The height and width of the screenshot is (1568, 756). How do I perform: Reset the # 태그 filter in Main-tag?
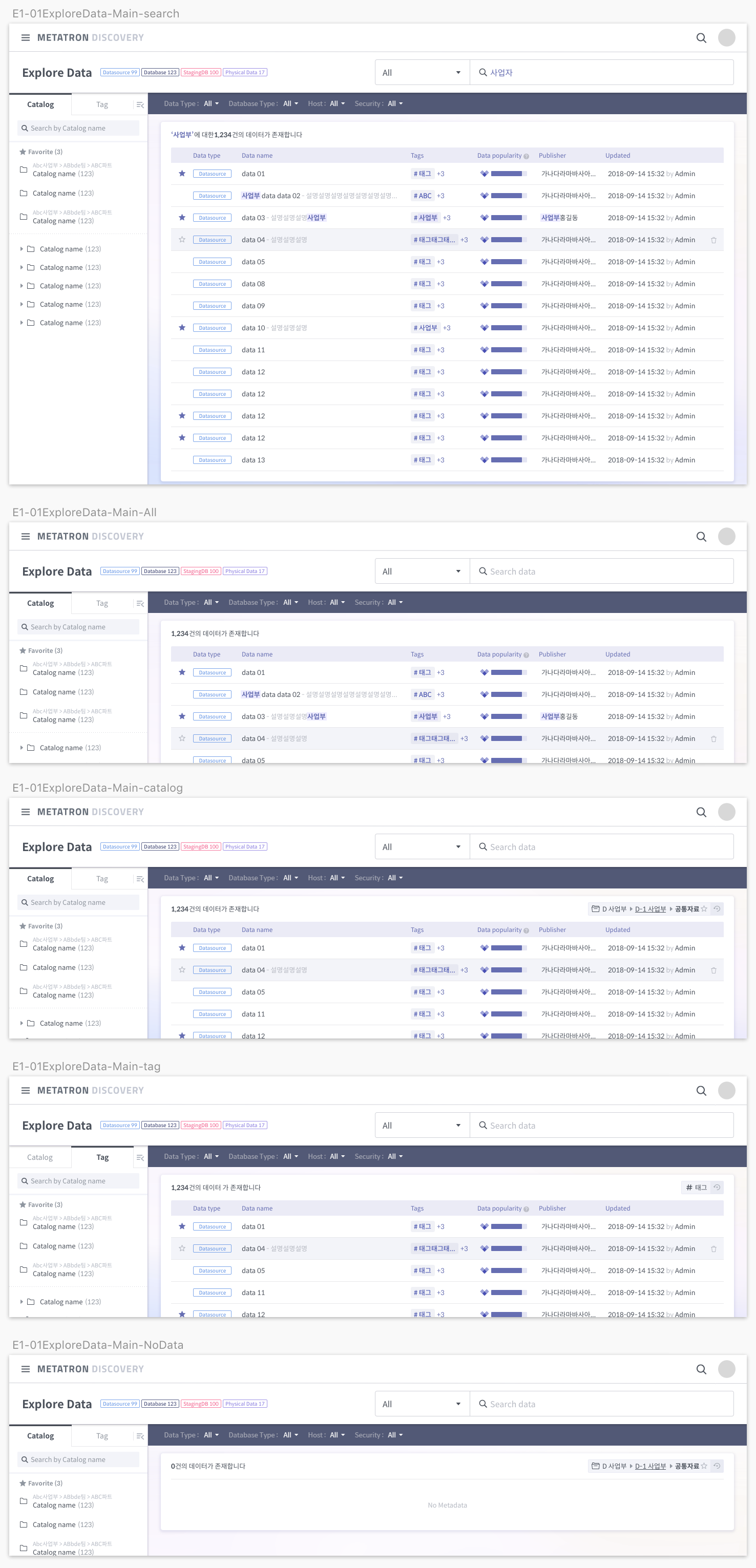[x=717, y=1187]
